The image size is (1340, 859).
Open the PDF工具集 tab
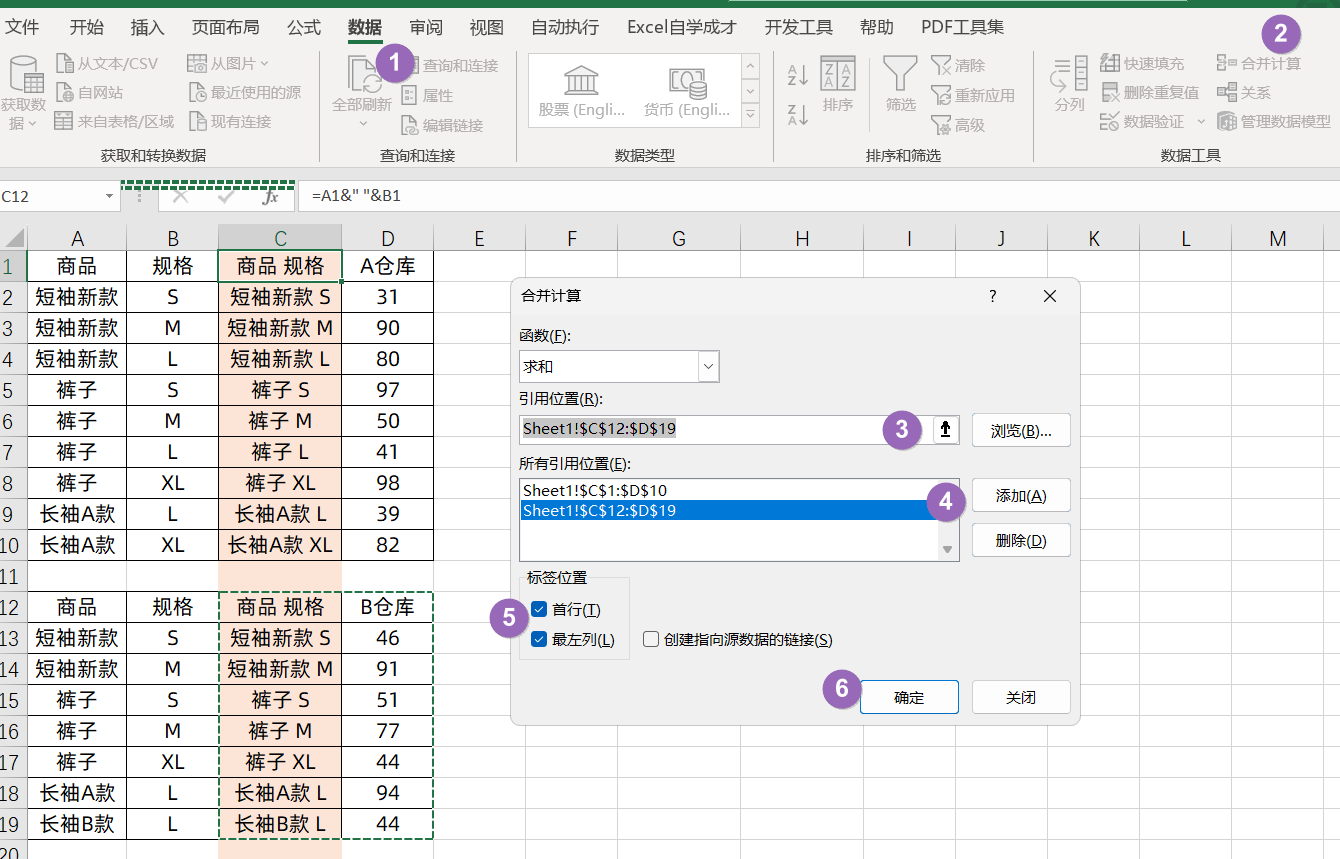963,27
